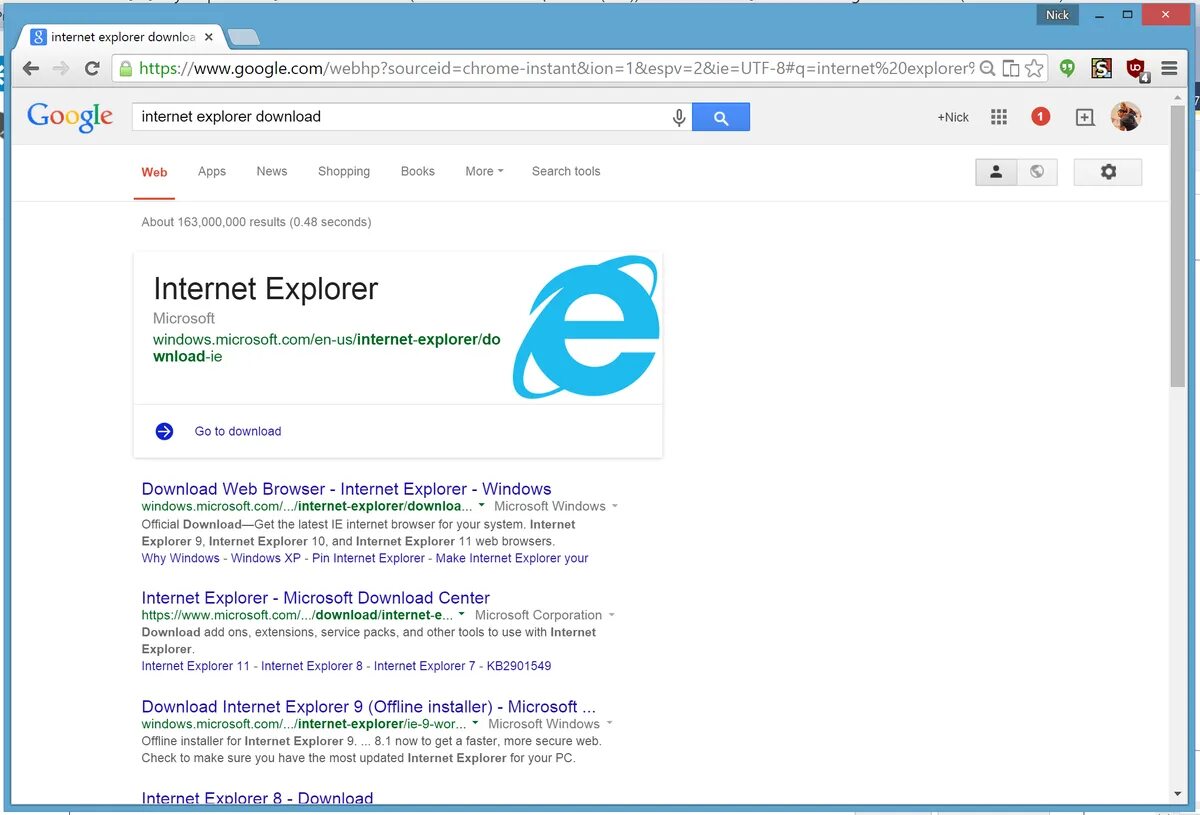Open the Internet Explorer 8 sitelink
Screen dimensions: 1200x815
click(x=312, y=666)
